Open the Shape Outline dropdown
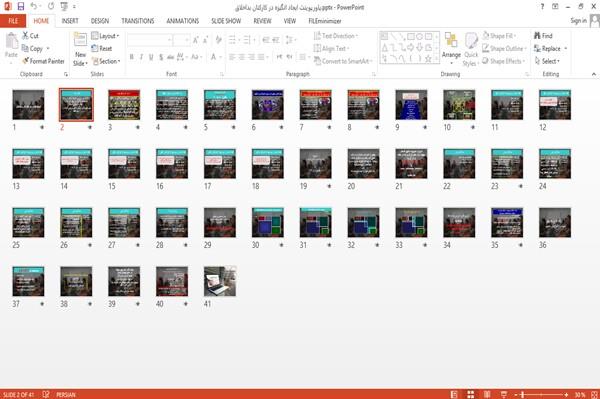Viewport: 600px width, 399px height. [x=504, y=48]
